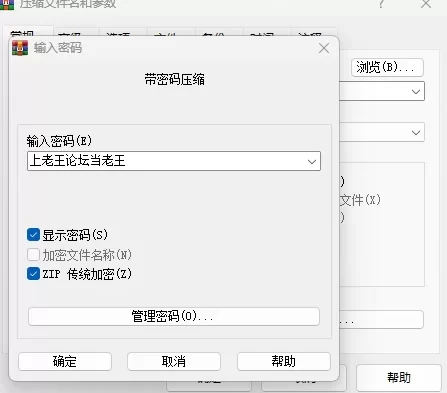This screenshot has height=393, width=447.
Task: Expand the password history dropdown arrow
Action: [x=312, y=162]
